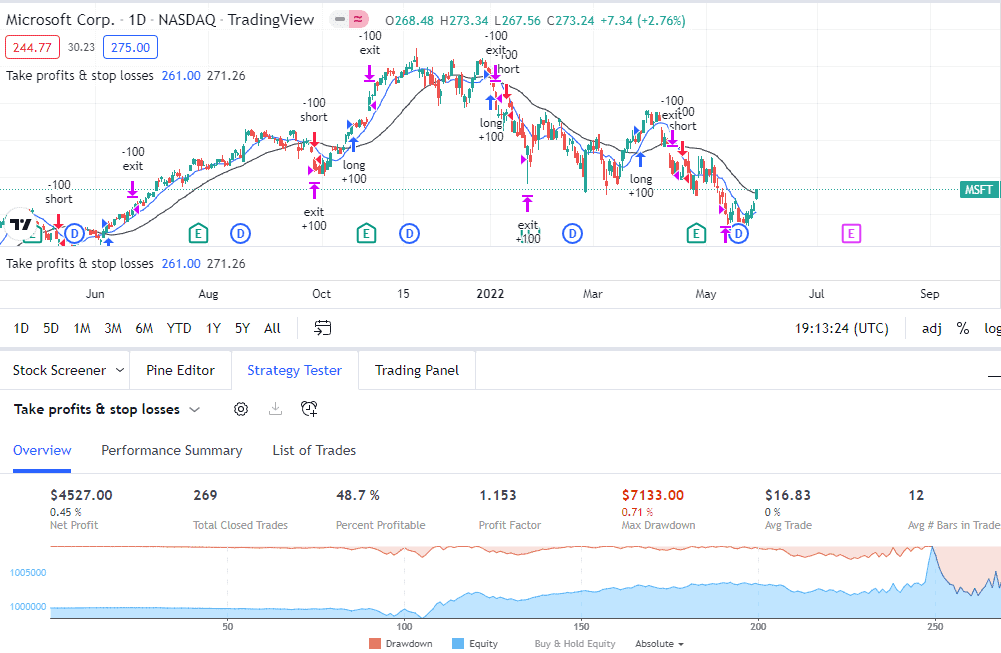Open the Pine Editor tab
This screenshot has width=1001, height=653.
(180, 370)
